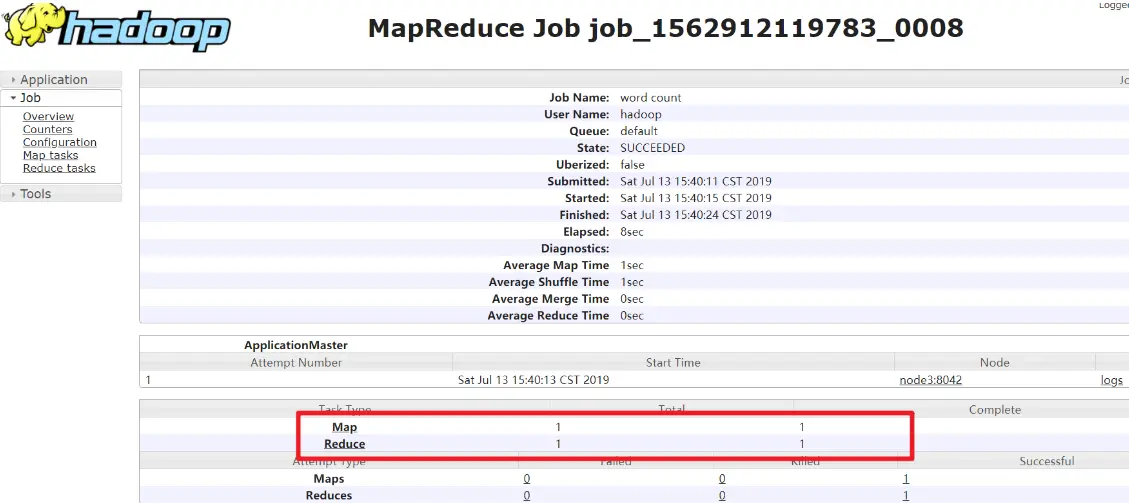The image size is (1129, 503).
Task: Collapse the Job sidebar section
Action: point(61,98)
